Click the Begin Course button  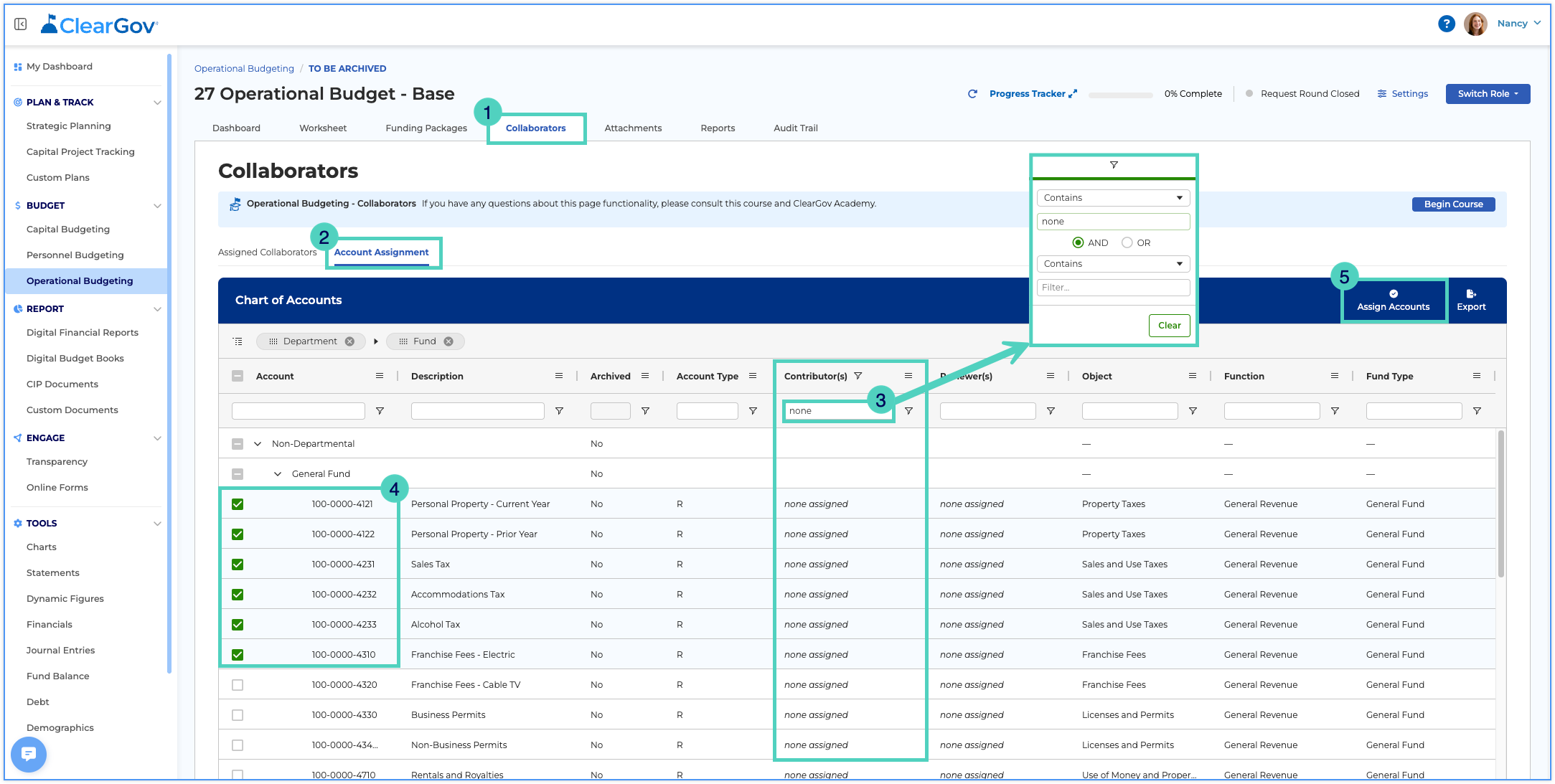pyautogui.click(x=1453, y=204)
